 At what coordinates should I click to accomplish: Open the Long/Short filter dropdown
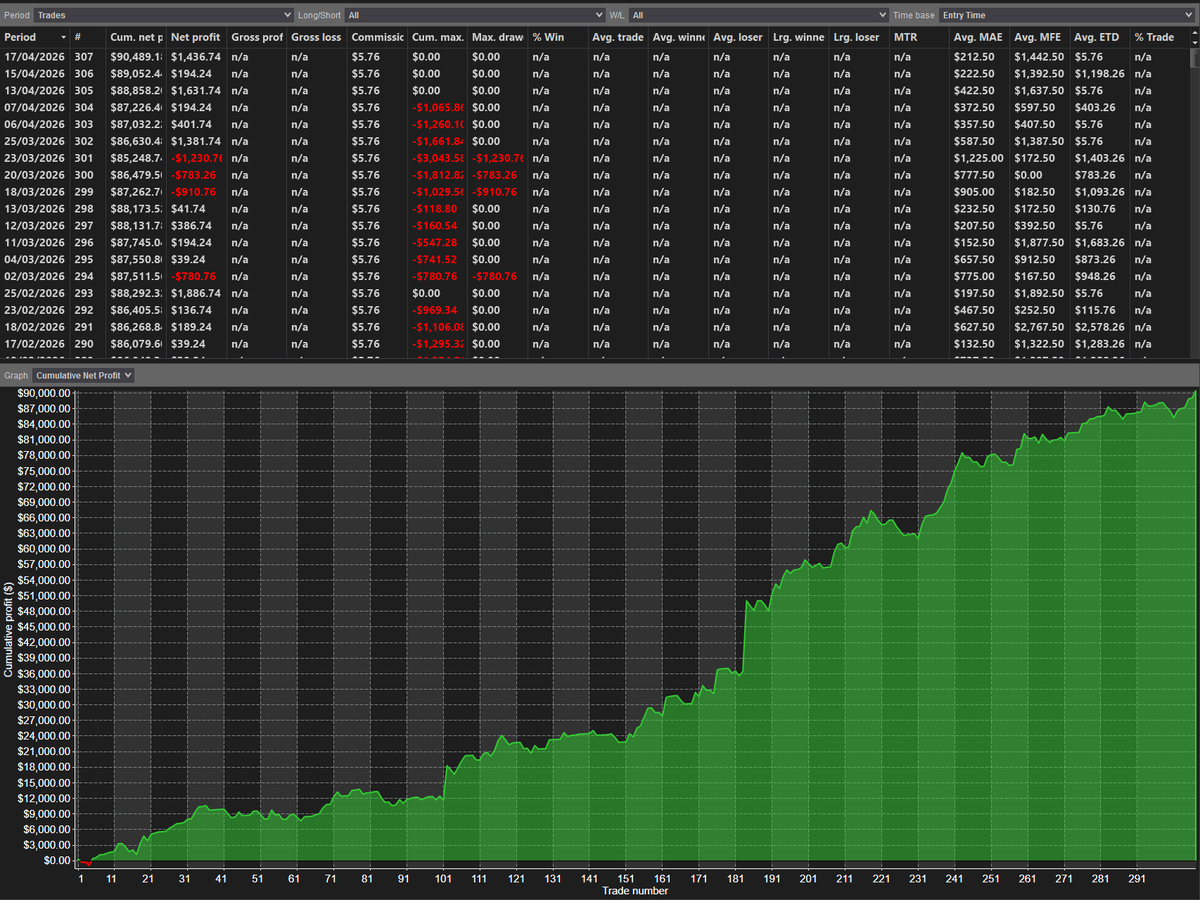point(475,15)
